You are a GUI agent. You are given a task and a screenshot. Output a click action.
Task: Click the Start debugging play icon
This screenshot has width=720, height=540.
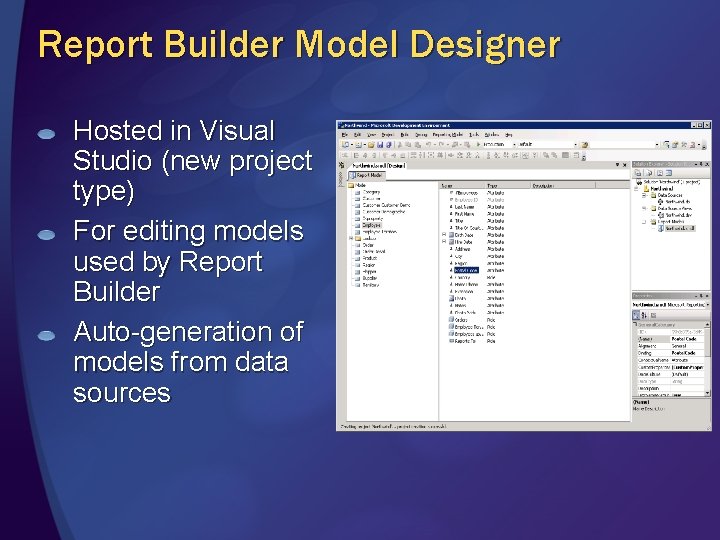478,144
